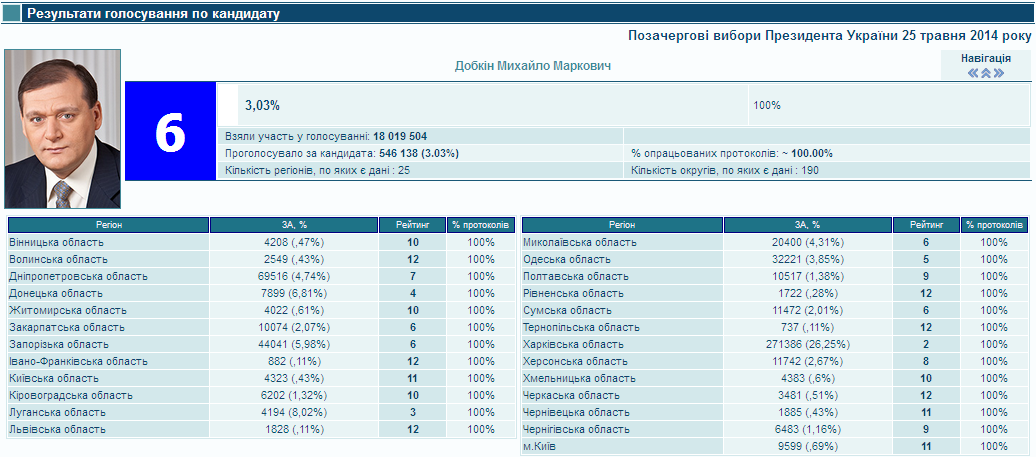
Task: Open Луганська область region
Action: point(57,412)
